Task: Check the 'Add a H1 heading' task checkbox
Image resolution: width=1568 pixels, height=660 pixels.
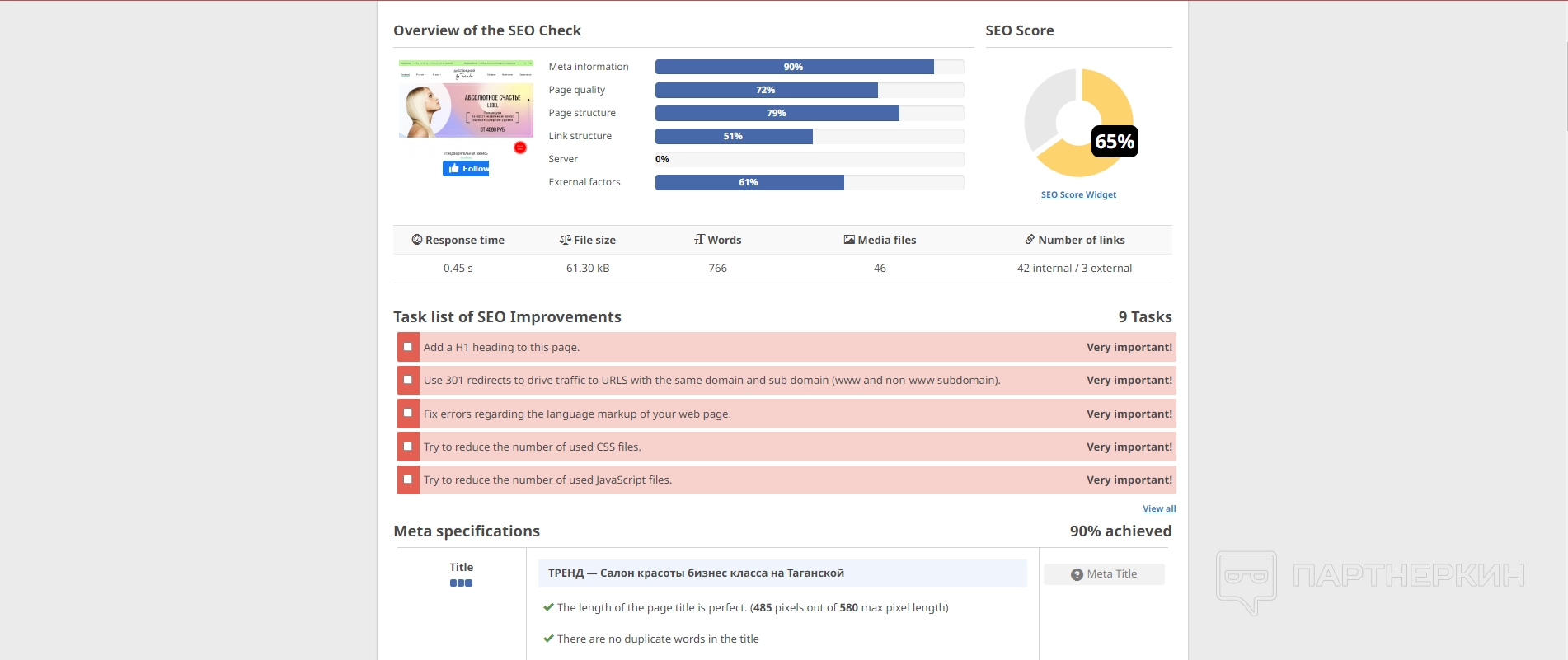Action: pos(407,347)
